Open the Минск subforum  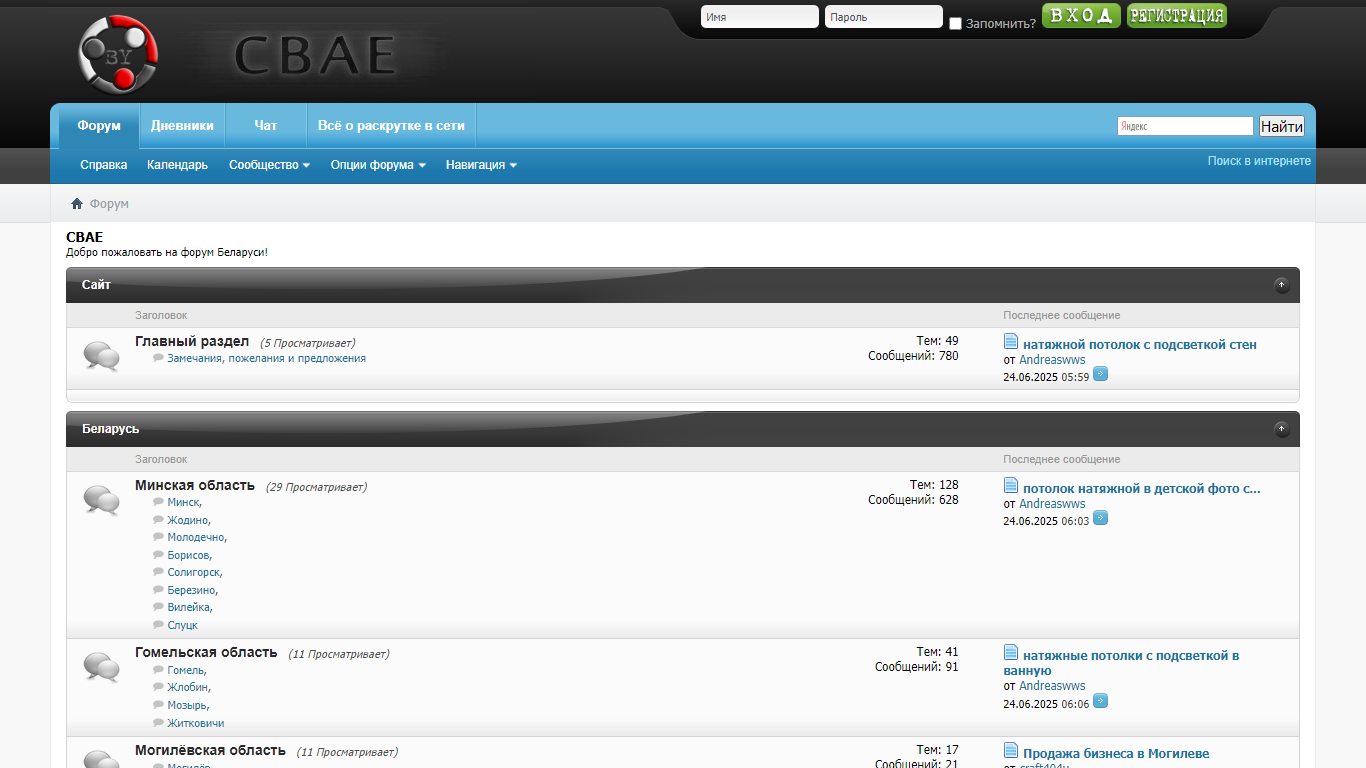pyautogui.click(x=183, y=502)
